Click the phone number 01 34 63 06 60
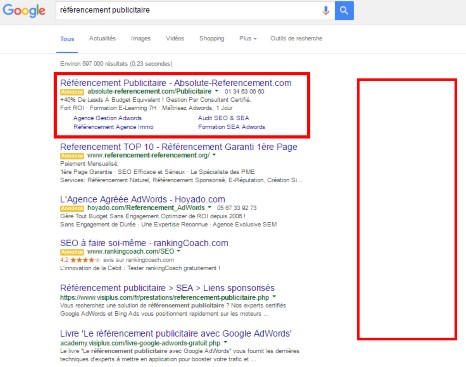This screenshot has width=466, height=367. 244,91
